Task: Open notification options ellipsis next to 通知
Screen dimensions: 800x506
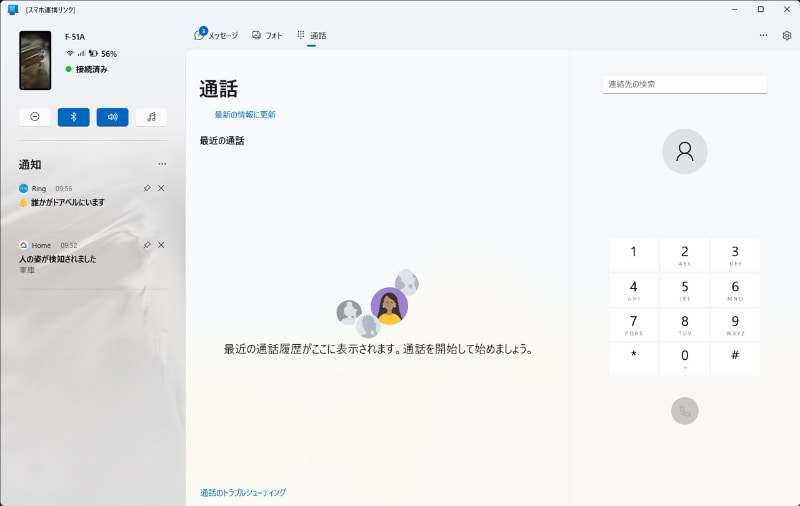Action: [162, 164]
